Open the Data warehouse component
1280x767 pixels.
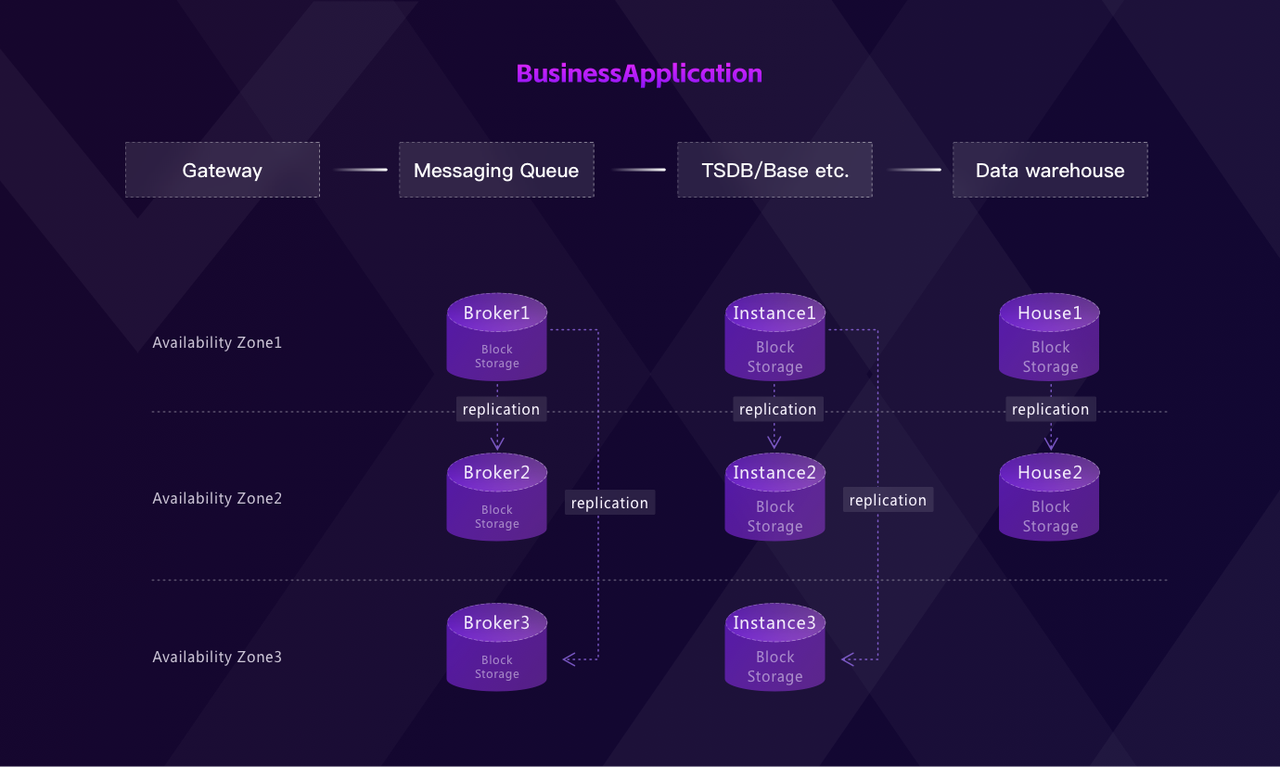tap(1050, 170)
